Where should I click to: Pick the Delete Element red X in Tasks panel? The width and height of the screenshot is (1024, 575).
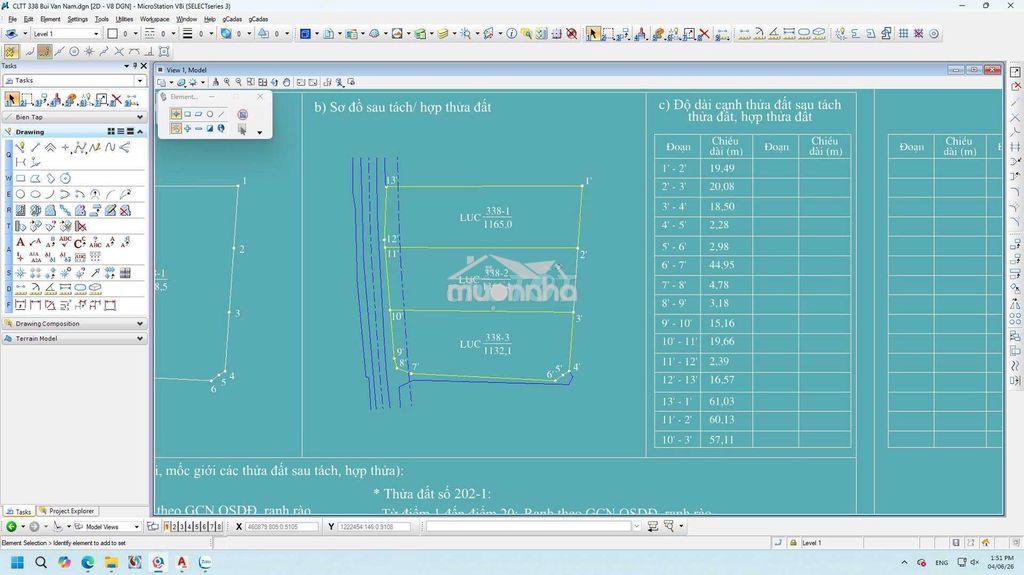pyautogui.click(x=116, y=100)
